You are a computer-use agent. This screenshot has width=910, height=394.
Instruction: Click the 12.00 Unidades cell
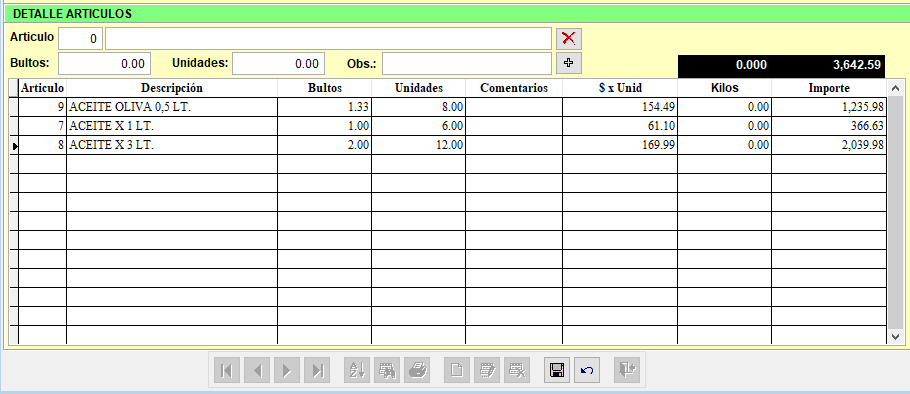(x=418, y=145)
